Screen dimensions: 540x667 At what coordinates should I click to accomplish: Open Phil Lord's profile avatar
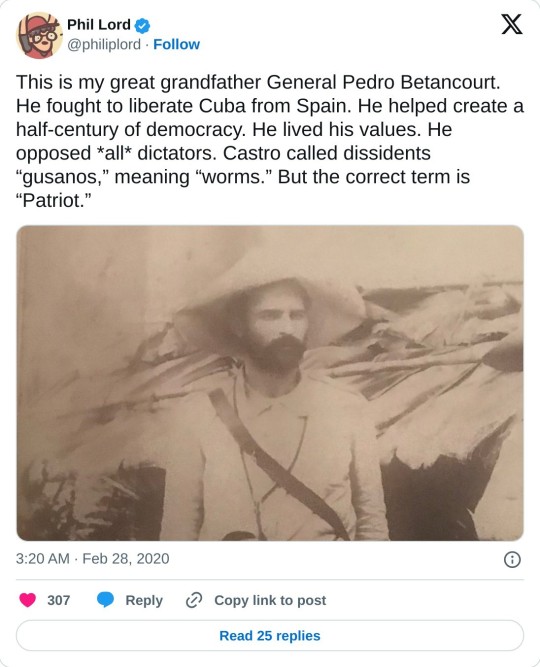click(39, 35)
